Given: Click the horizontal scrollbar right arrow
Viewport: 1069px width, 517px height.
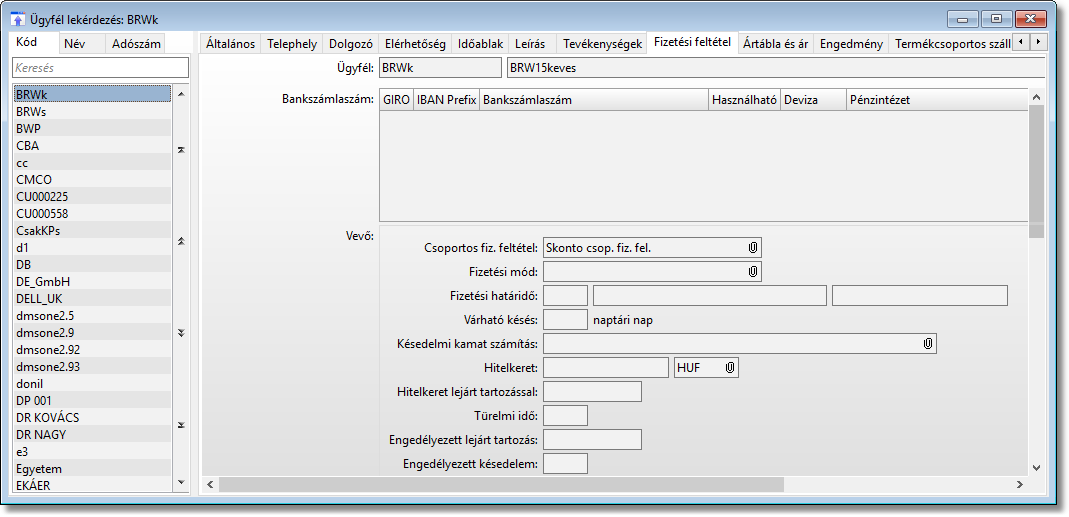Looking at the screenshot, I should pyautogui.click(x=1020, y=484).
